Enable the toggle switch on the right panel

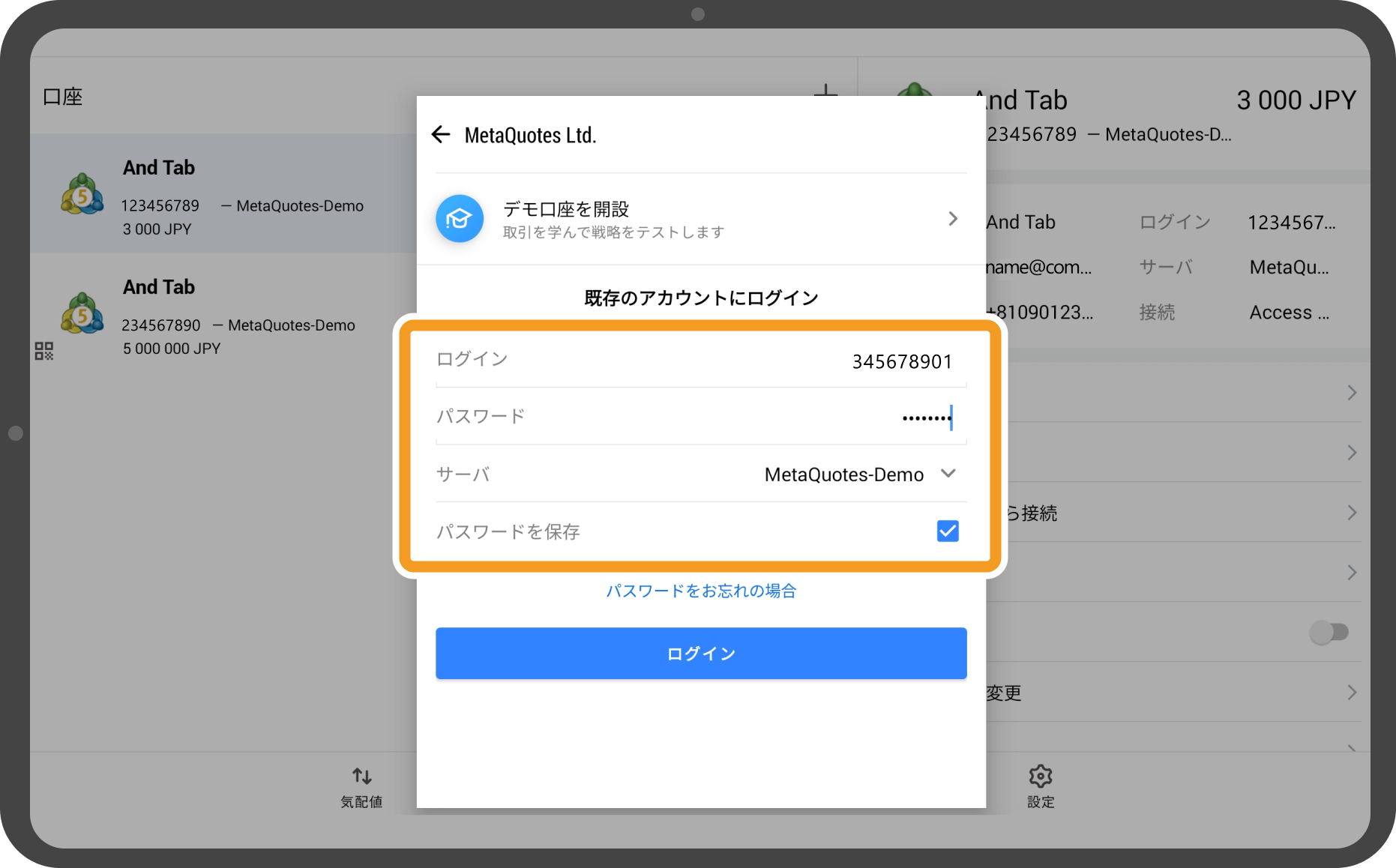[x=1328, y=633]
